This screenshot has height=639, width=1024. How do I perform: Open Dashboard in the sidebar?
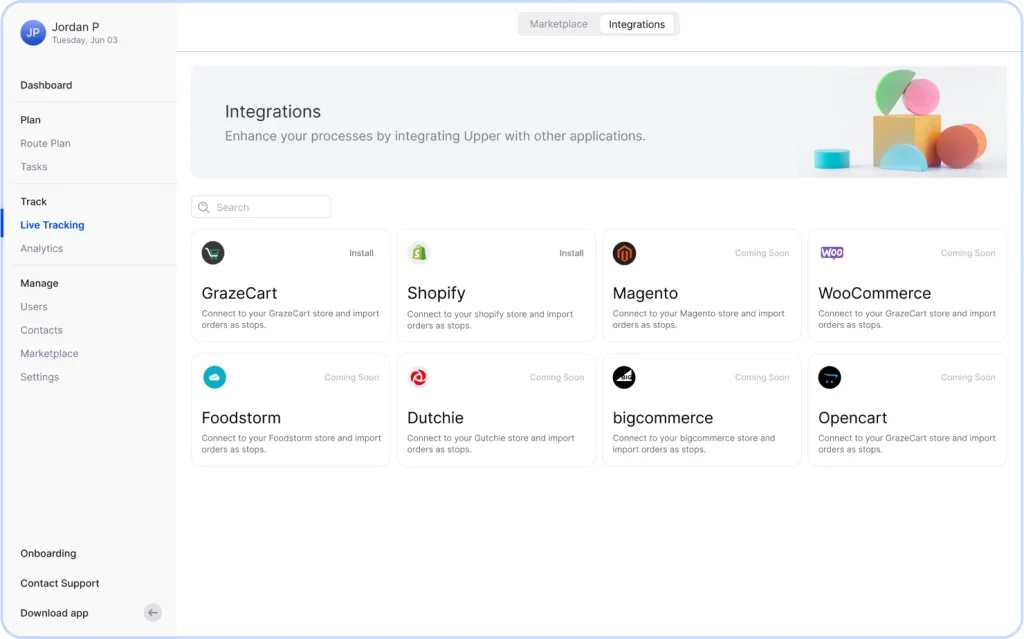tap(46, 85)
